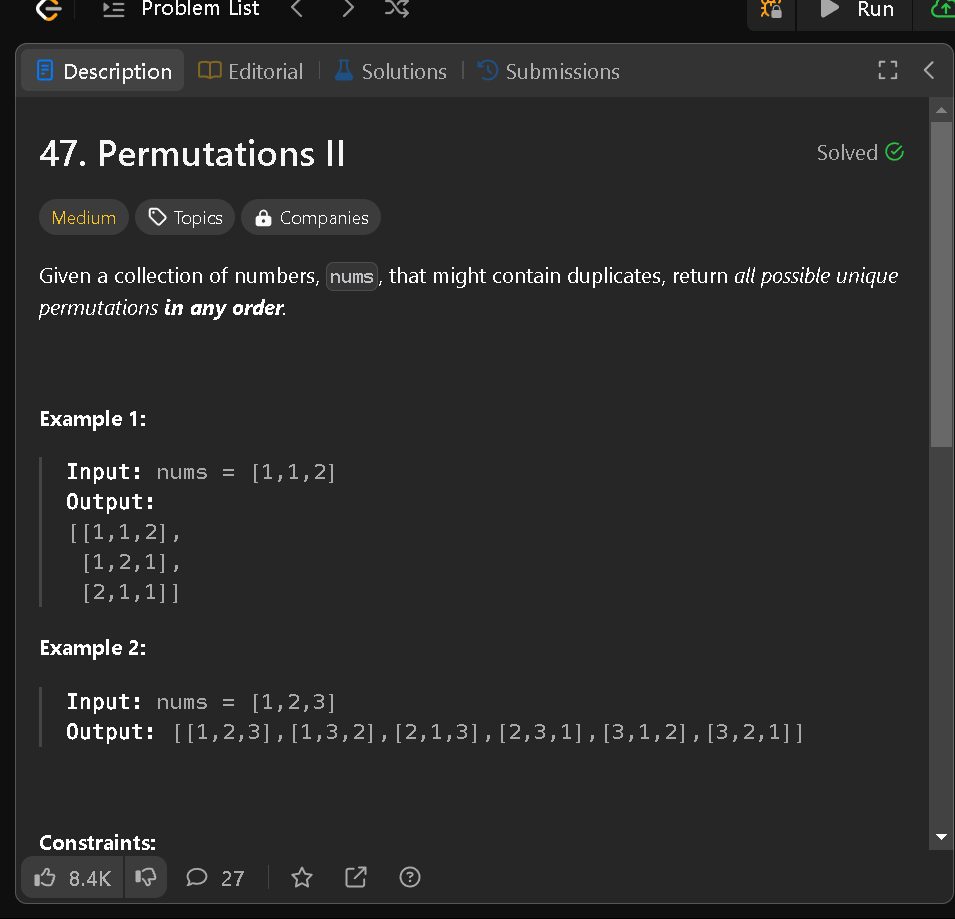Submit the solution via green cloud icon
This screenshot has width=955, height=919.
click(x=944, y=10)
